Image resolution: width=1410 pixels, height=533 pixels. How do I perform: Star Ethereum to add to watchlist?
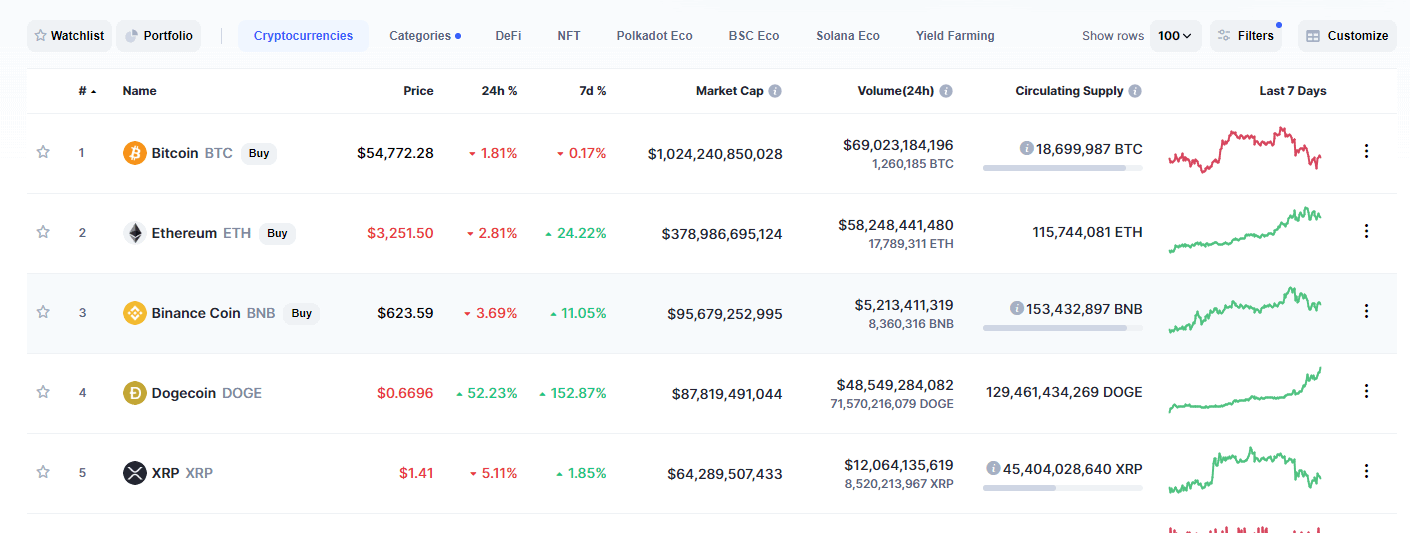point(43,232)
